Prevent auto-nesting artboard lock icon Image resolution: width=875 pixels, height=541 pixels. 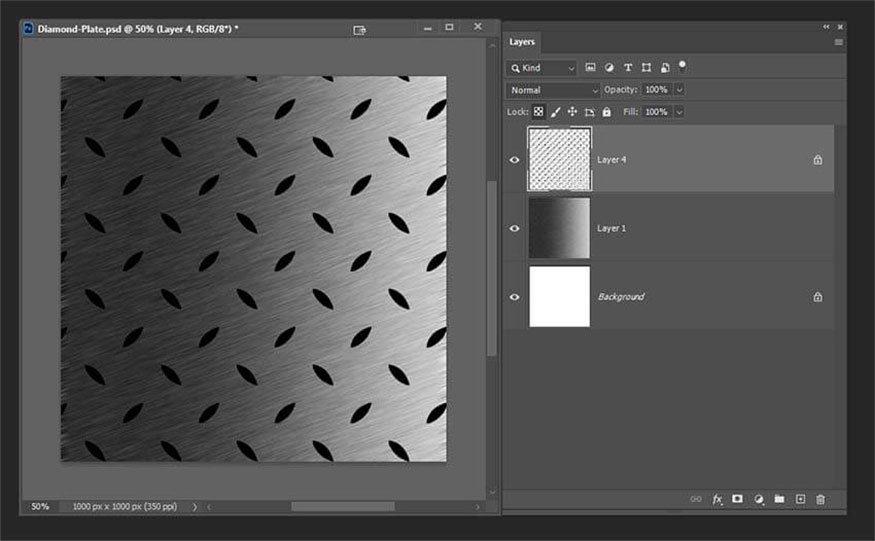pos(589,112)
